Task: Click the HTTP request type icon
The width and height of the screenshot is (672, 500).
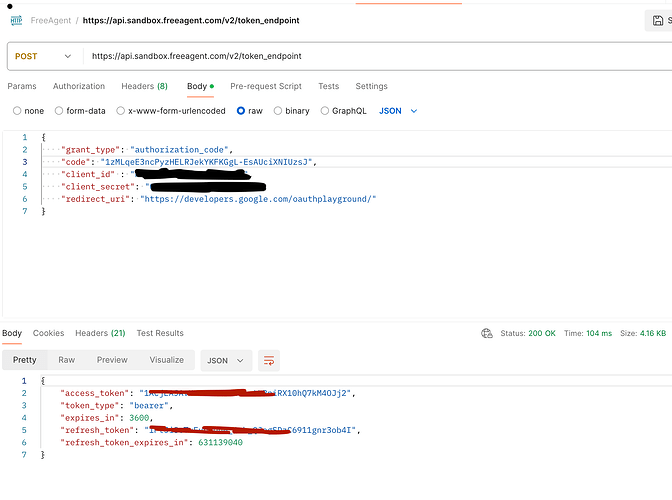Action: (16, 20)
